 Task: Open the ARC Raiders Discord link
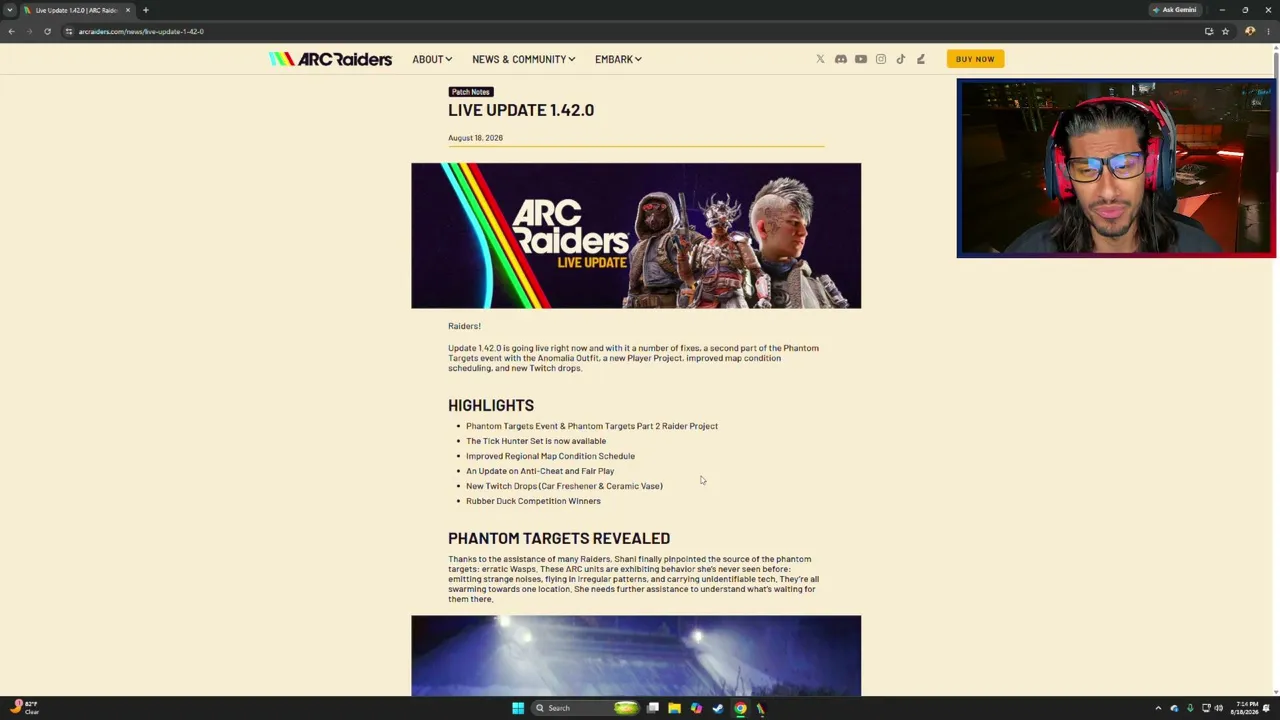pos(840,59)
